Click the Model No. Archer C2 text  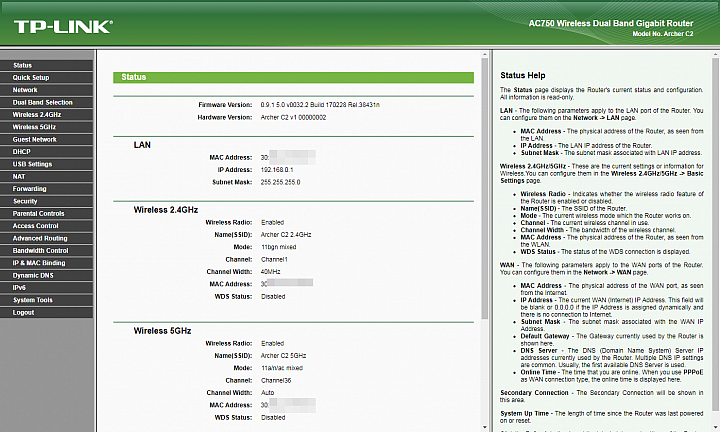(x=663, y=34)
